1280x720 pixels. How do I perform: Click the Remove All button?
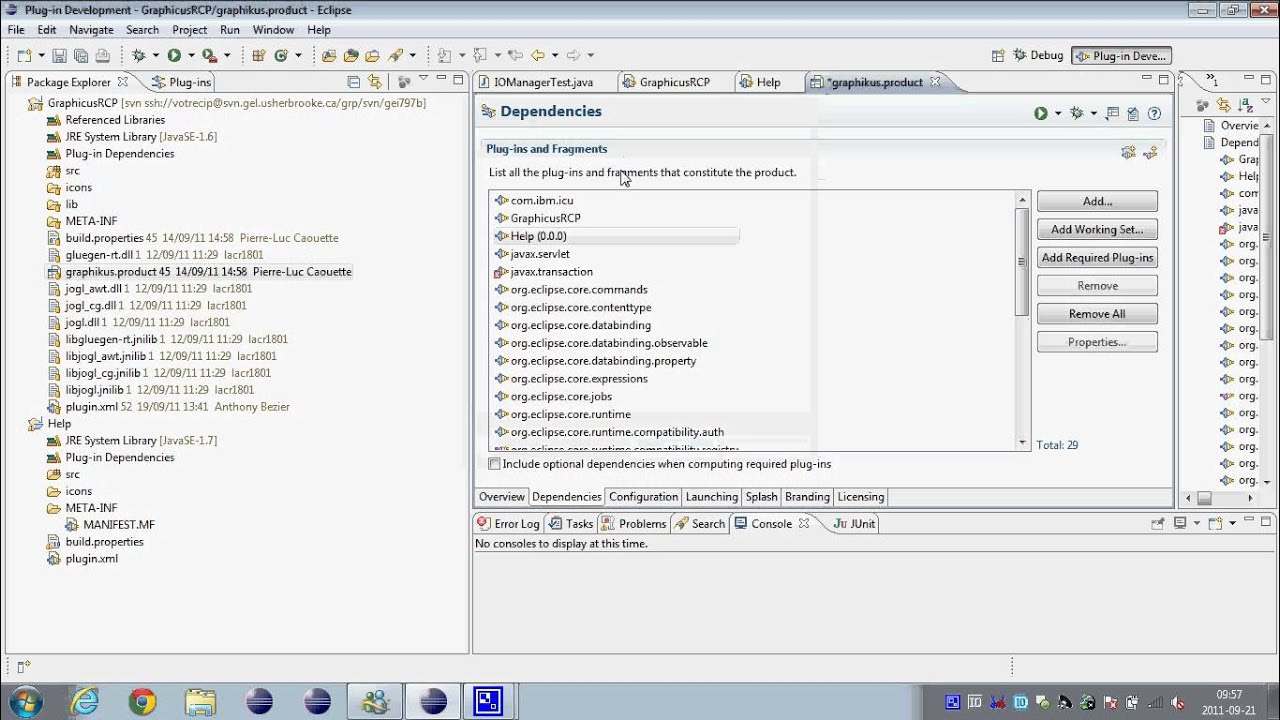tap(1097, 313)
